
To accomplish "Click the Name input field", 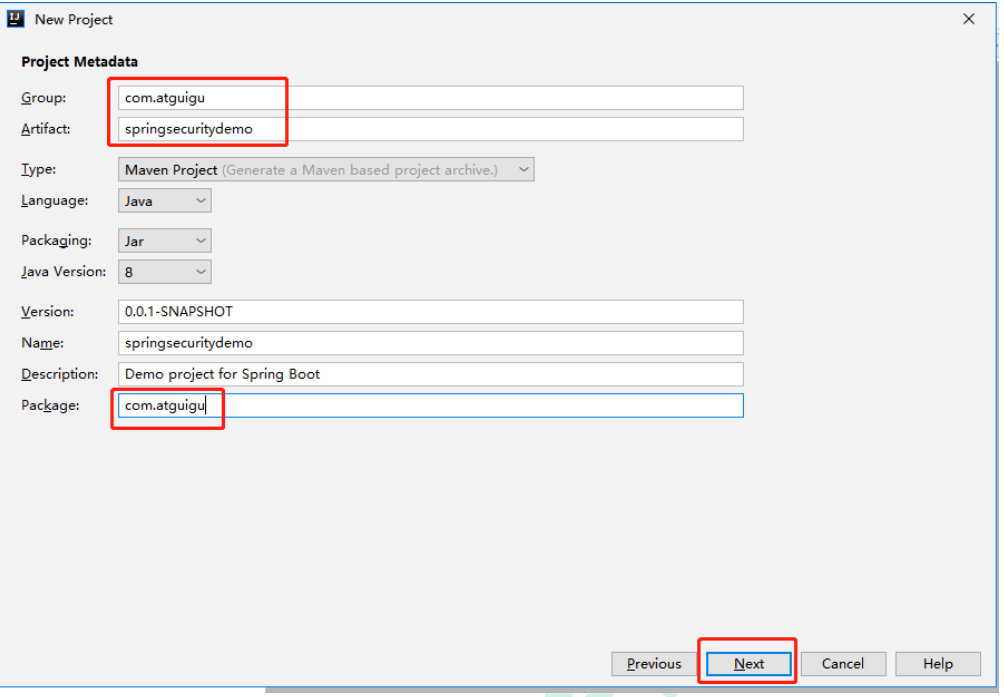I will [430, 343].
